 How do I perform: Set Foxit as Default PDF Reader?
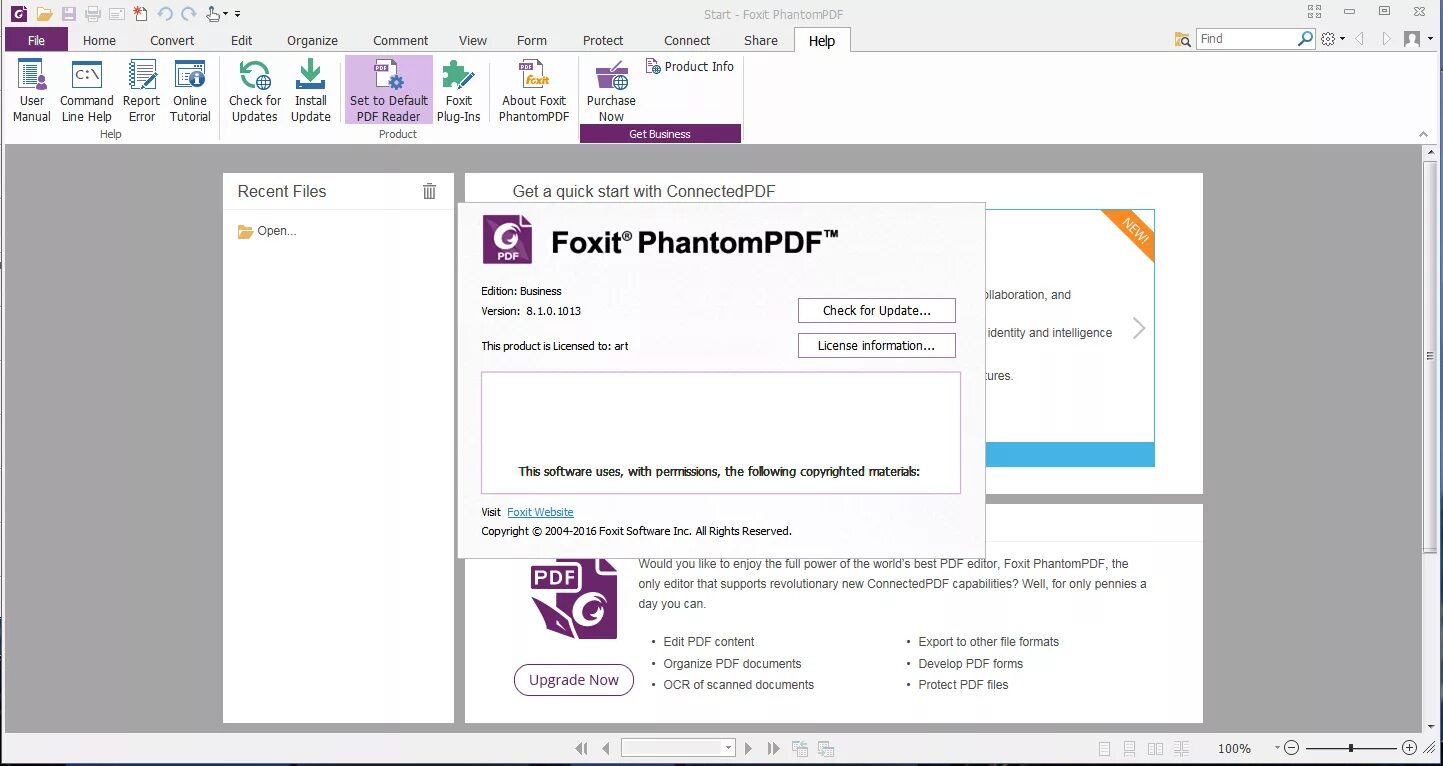point(389,91)
